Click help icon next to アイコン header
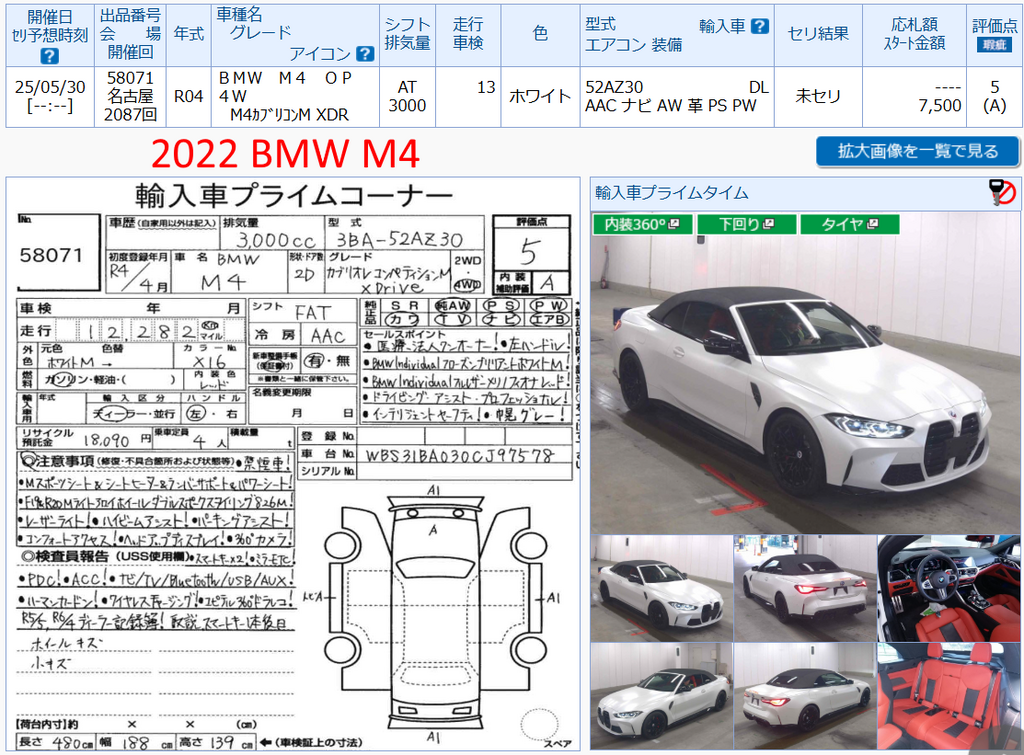This screenshot has height=755, width=1024. 365,54
